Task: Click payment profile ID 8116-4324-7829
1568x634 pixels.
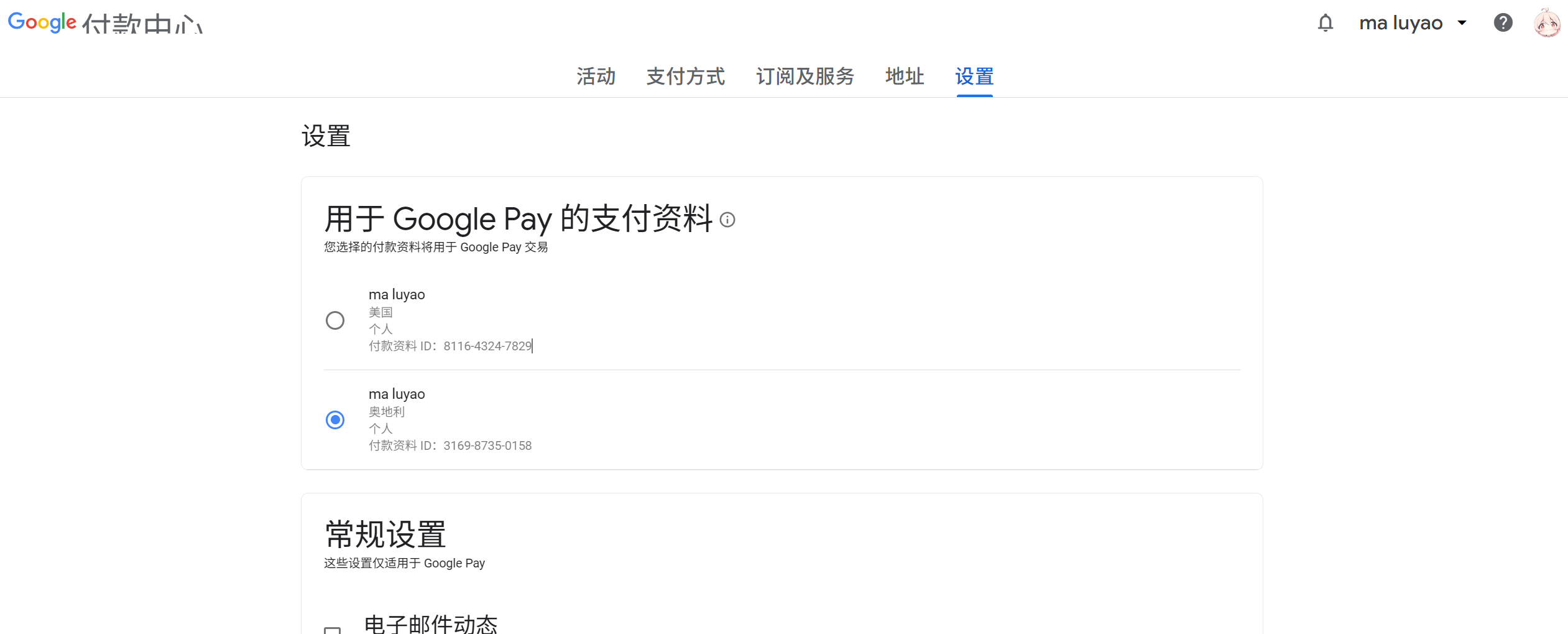Action: (487, 346)
